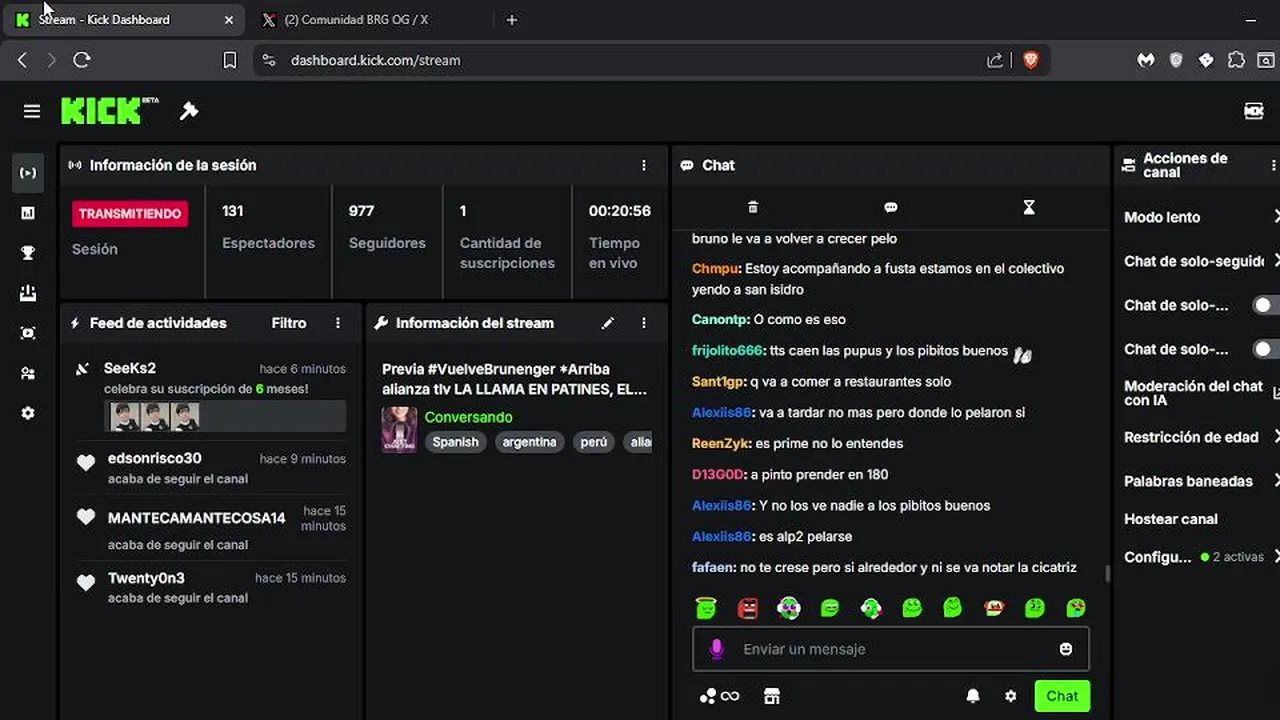Click the Conversando category thumbnail image
Viewport: 1280px width, 720px height.
click(399, 429)
